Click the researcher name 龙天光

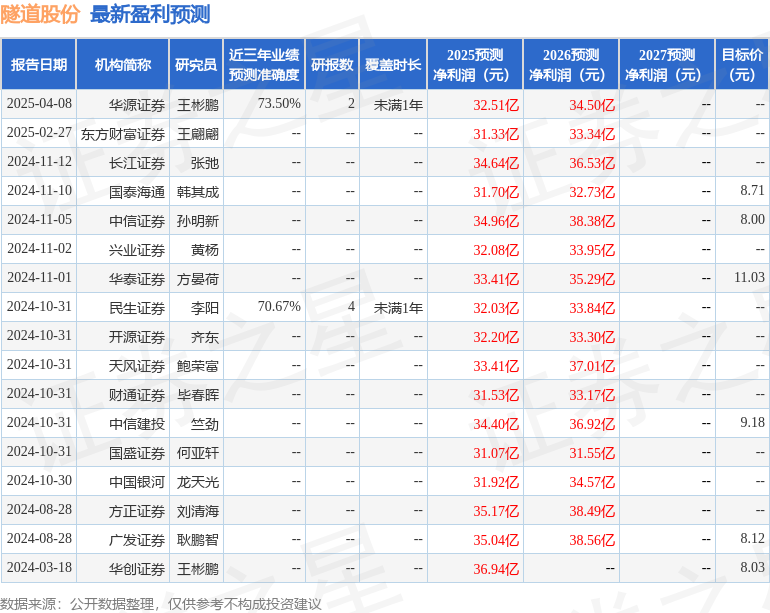tap(198, 481)
